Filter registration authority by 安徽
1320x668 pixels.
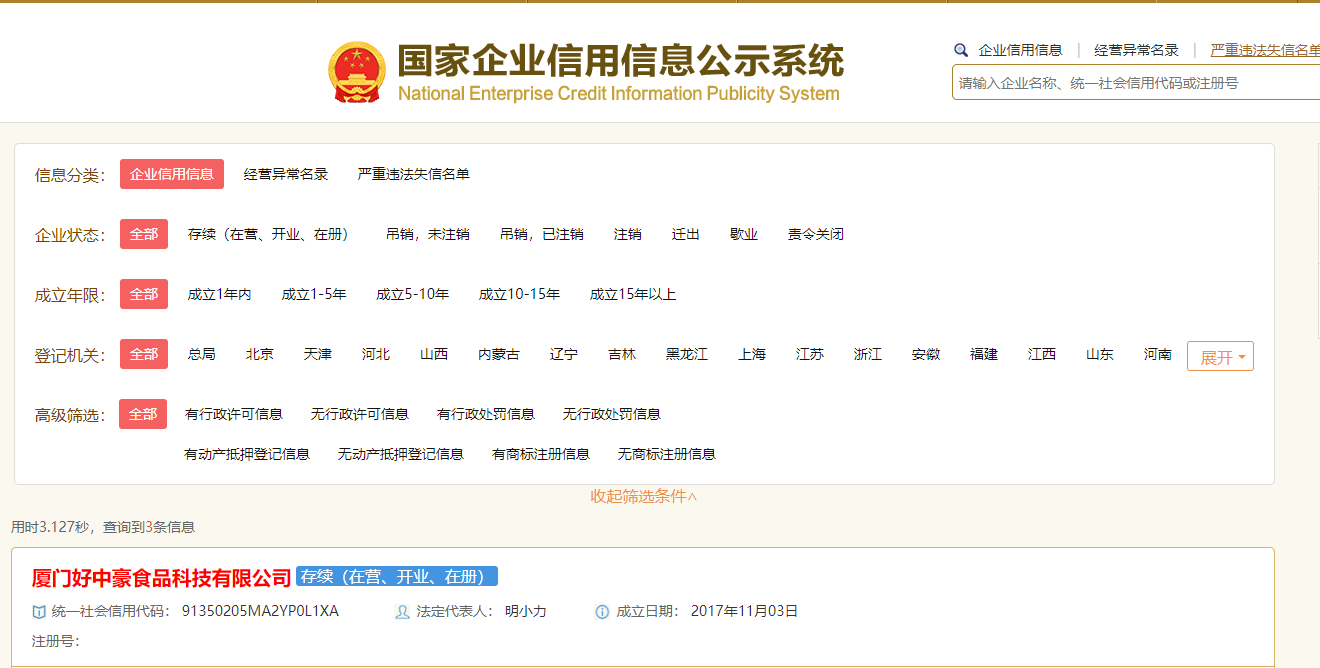click(926, 354)
